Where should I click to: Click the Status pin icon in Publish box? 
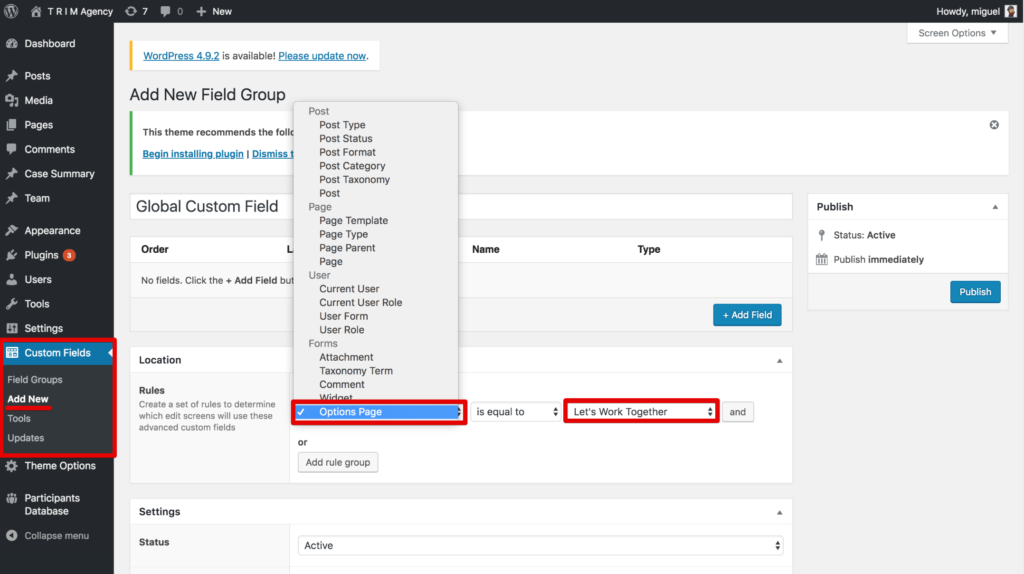(x=822, y=235)
